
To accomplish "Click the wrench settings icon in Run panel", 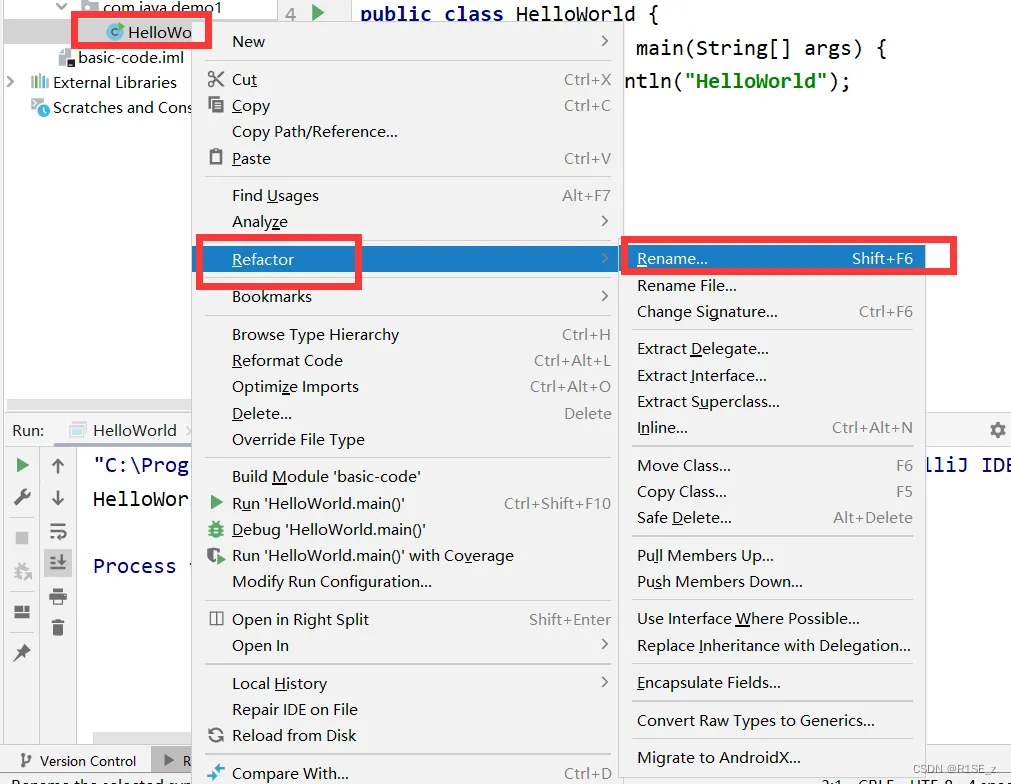I will point(22,497).
